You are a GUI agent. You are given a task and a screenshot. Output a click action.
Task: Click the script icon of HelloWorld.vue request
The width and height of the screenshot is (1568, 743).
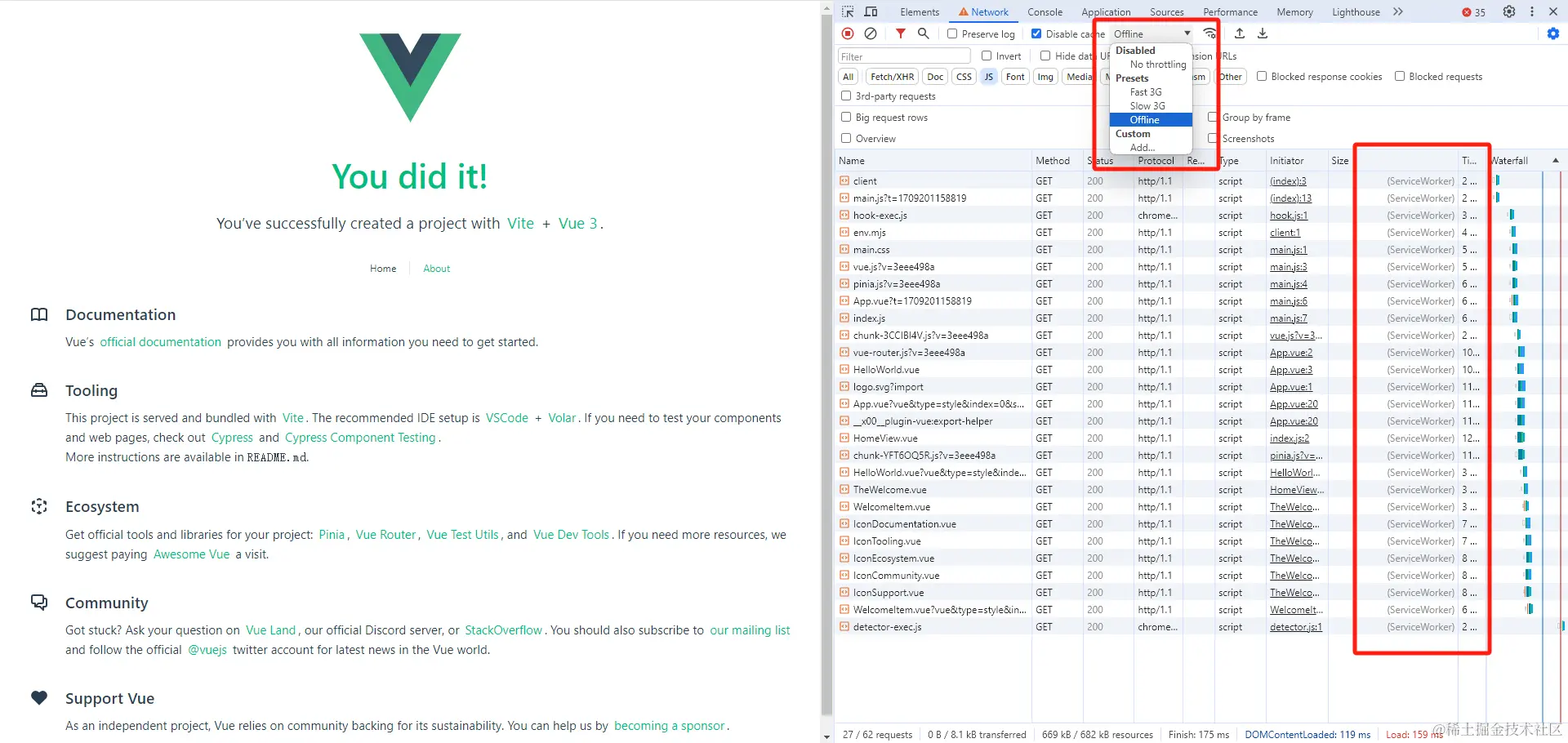[x=844, y=370]
